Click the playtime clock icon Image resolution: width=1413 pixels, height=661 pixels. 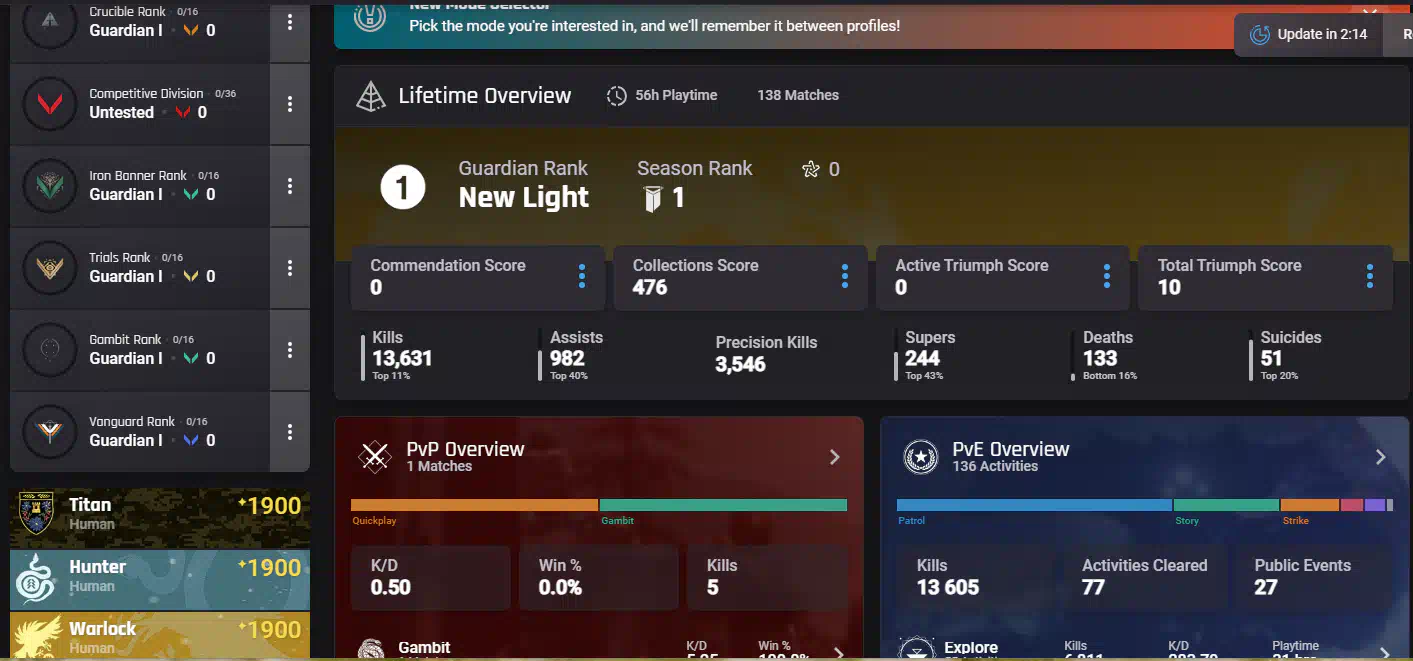[x=617, y=96]
